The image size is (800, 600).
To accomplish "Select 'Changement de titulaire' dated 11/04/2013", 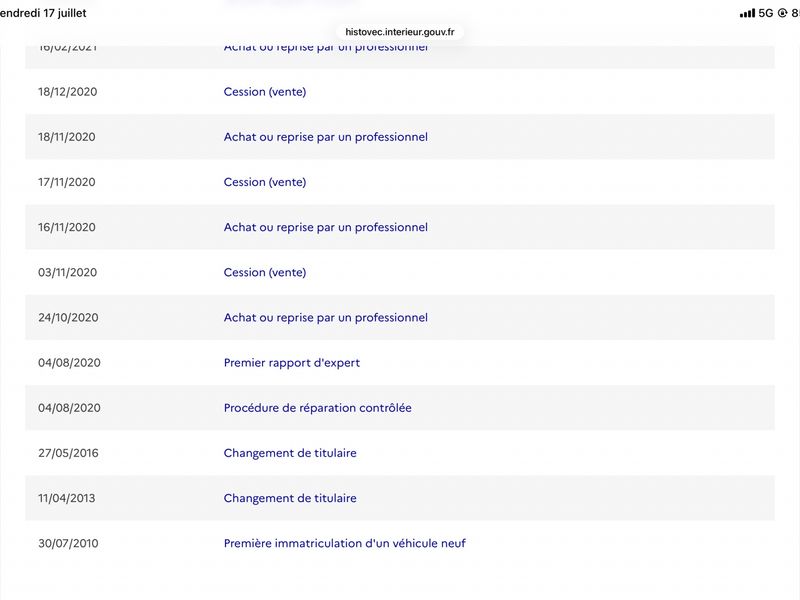I will 290,498.
